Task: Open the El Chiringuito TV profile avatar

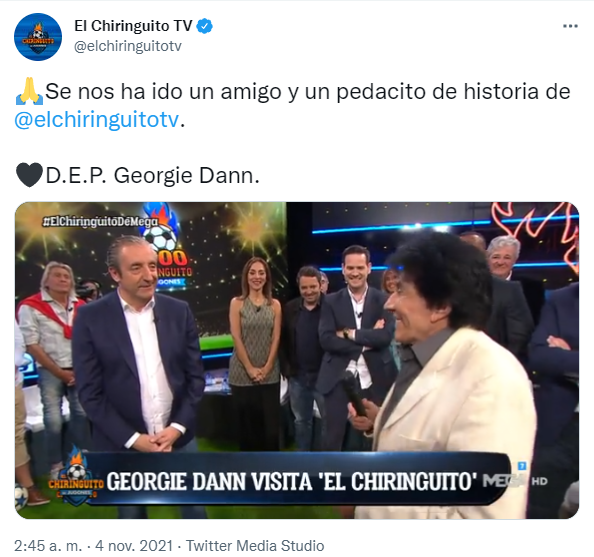Action: coord(38,37)
